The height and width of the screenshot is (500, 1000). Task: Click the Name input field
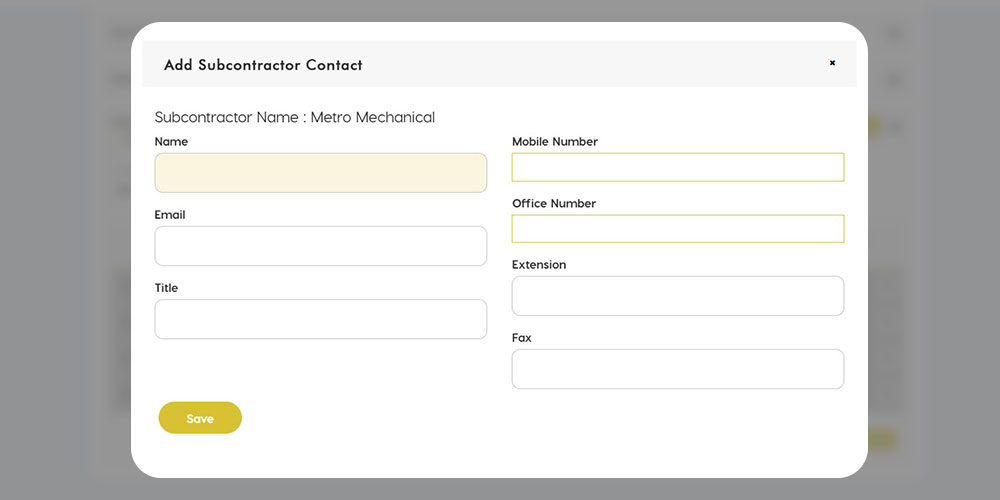click(321, 173)
